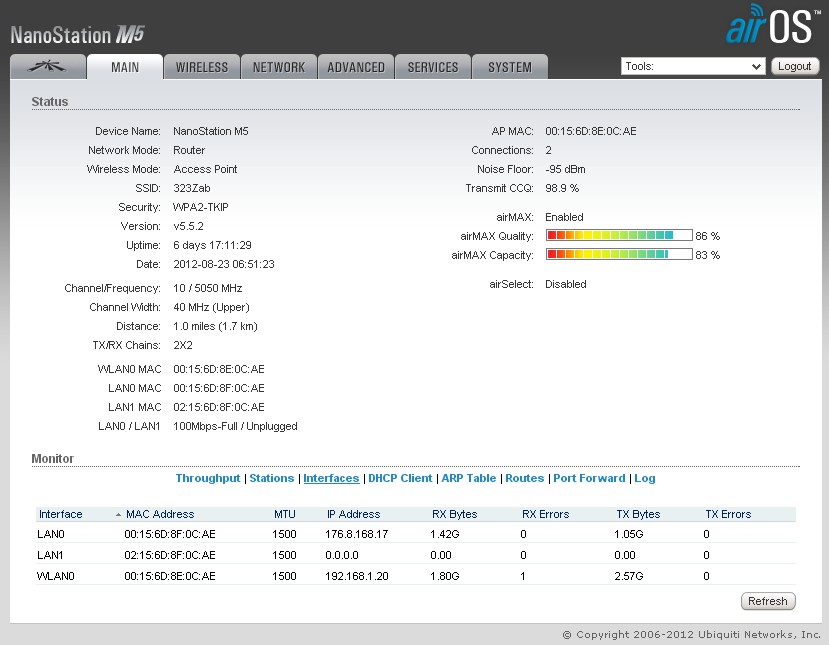Open the Throughput monitor link
The height and width of the screenshot is (645, 829).
point(208,478)
